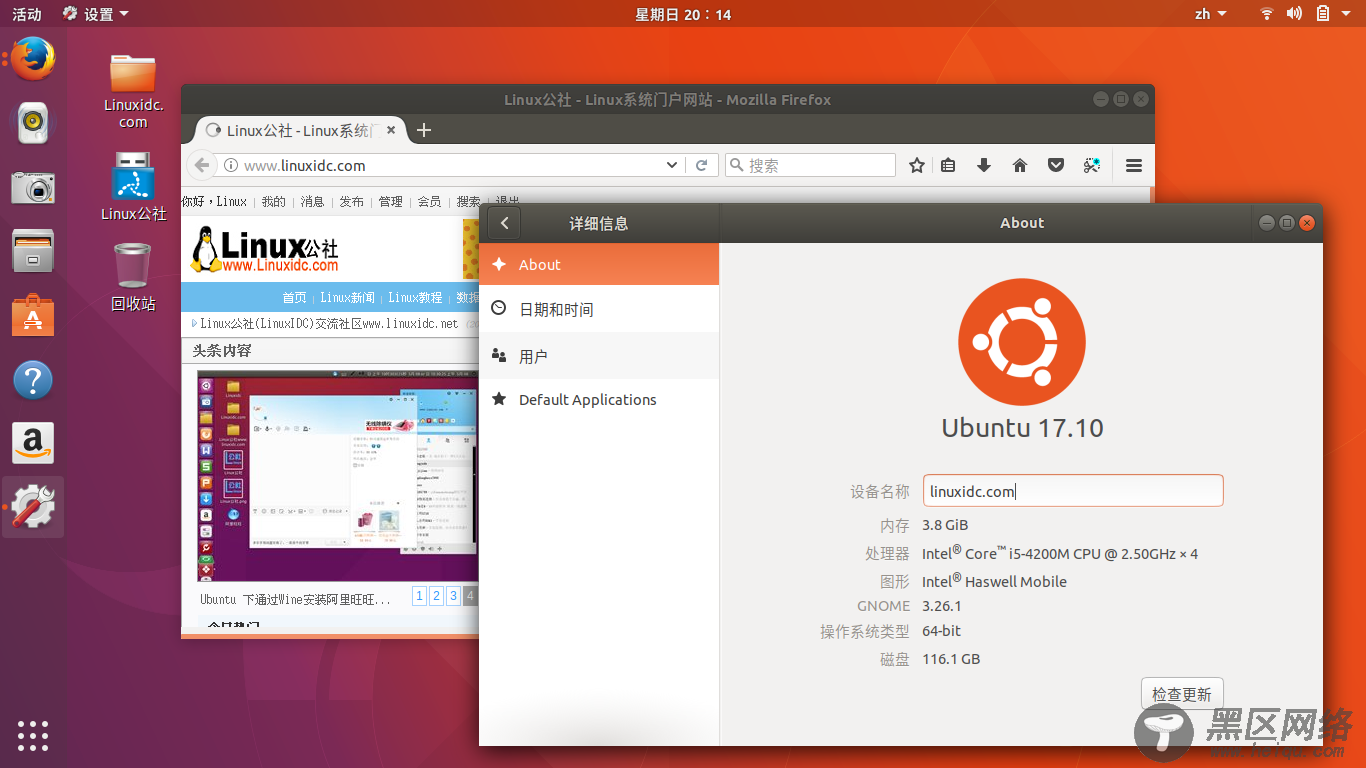The image size is (1366, 768).
Task: Open the clock 星期日 20:14 calendar
Action: tap(683, 14)
